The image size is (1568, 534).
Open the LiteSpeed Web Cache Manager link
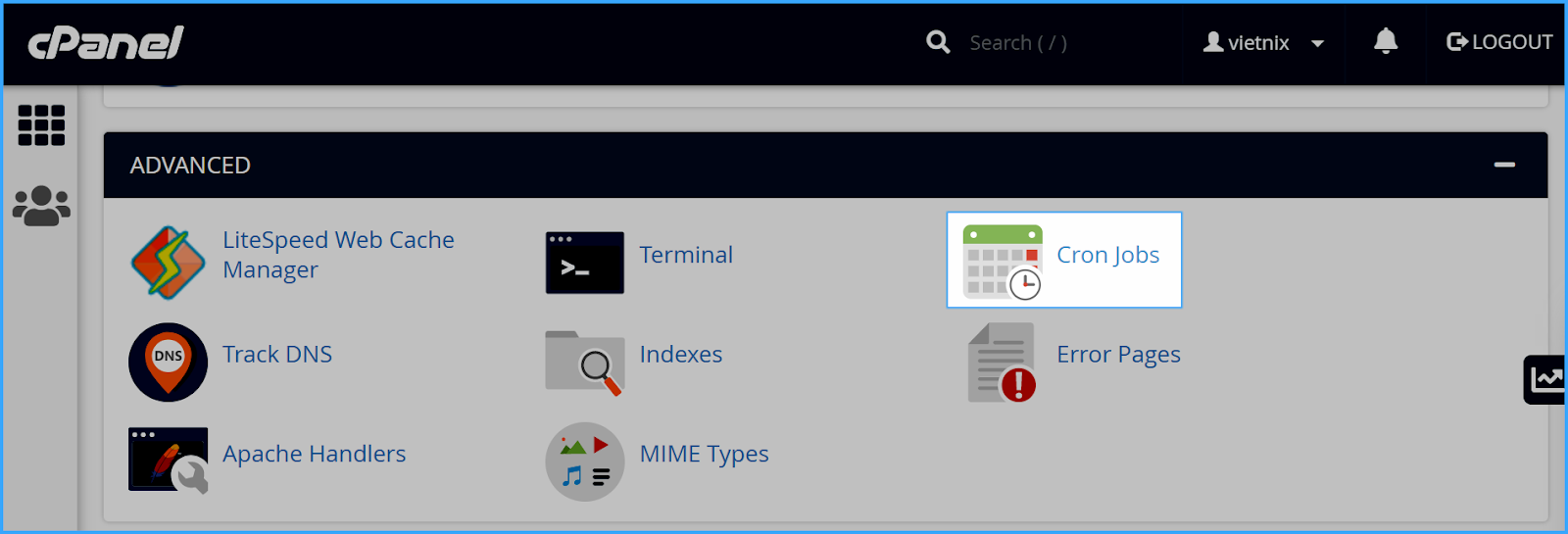(338, 255)
